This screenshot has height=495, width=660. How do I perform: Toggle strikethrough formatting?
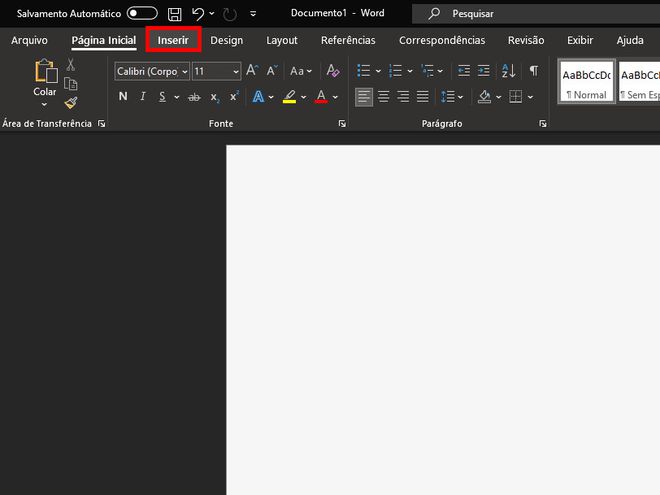click(194, 97)
